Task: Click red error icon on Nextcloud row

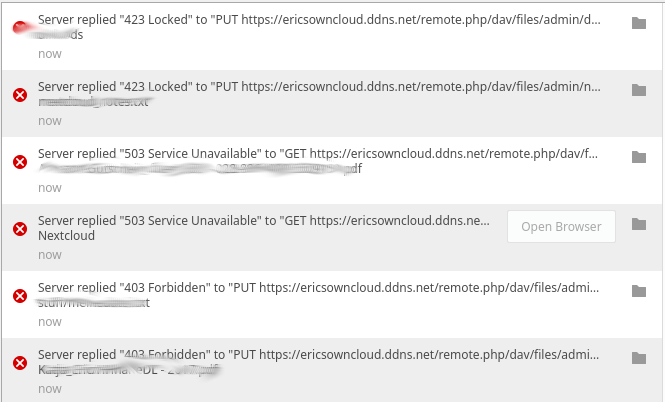Action: pos(20,229)
